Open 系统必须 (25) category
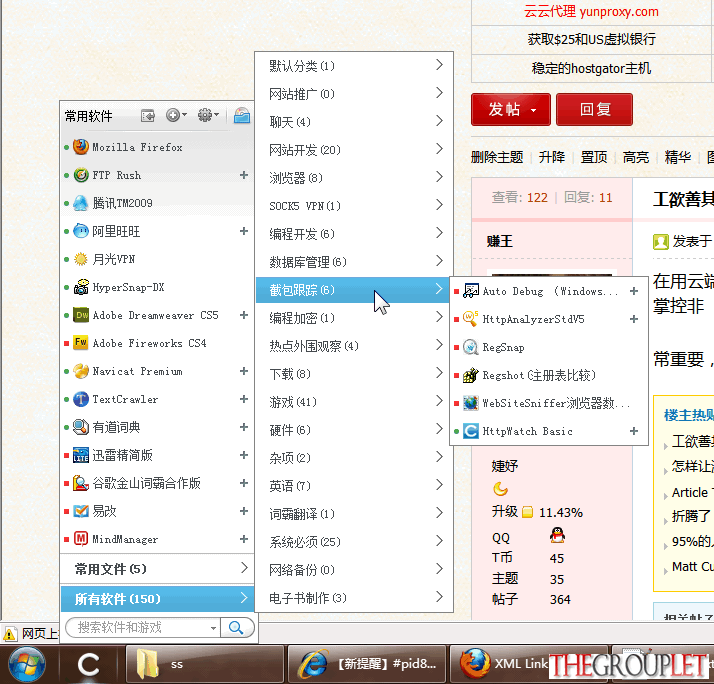 354,542
